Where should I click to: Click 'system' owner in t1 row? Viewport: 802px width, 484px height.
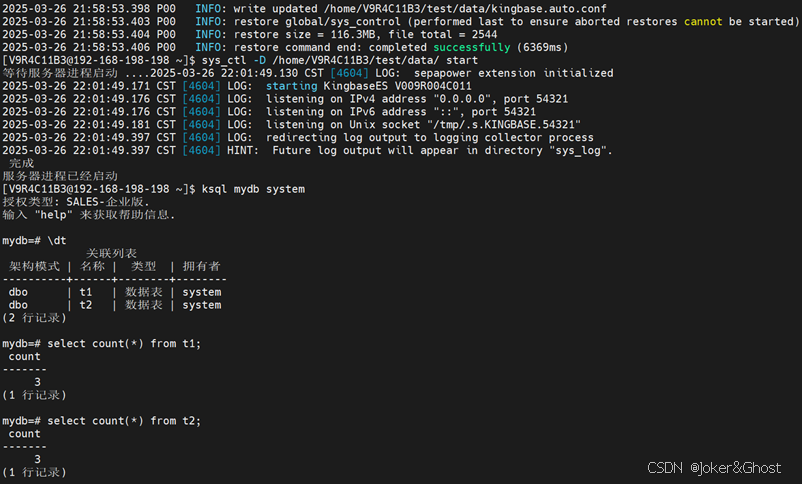click(202, 292)
